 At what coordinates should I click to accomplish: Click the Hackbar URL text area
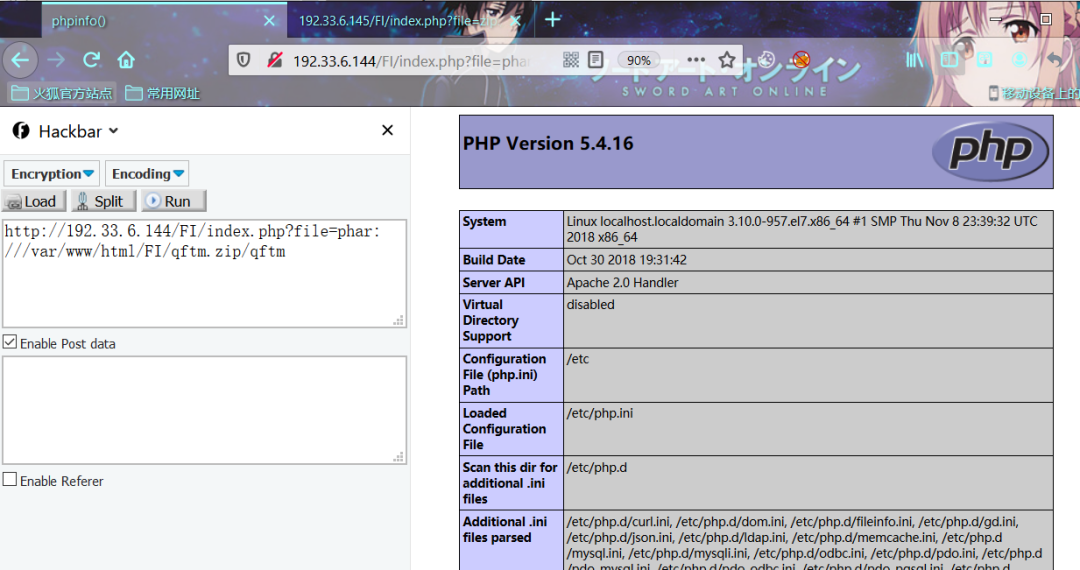coord(205,273)
